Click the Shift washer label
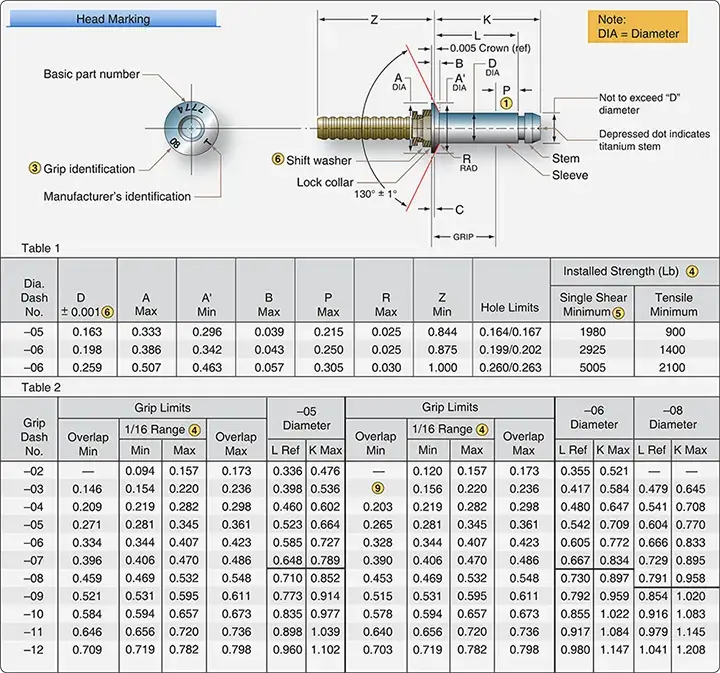720x673 pixels. (319, 160)
